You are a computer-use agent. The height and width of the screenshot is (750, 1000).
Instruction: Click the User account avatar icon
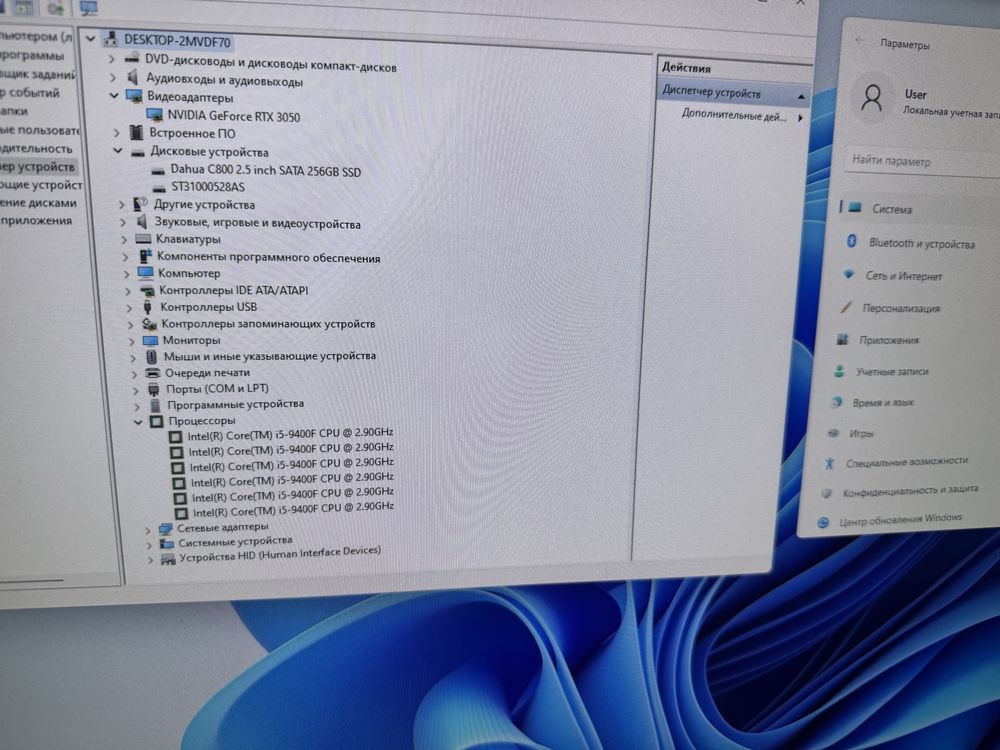click(871, 99)
